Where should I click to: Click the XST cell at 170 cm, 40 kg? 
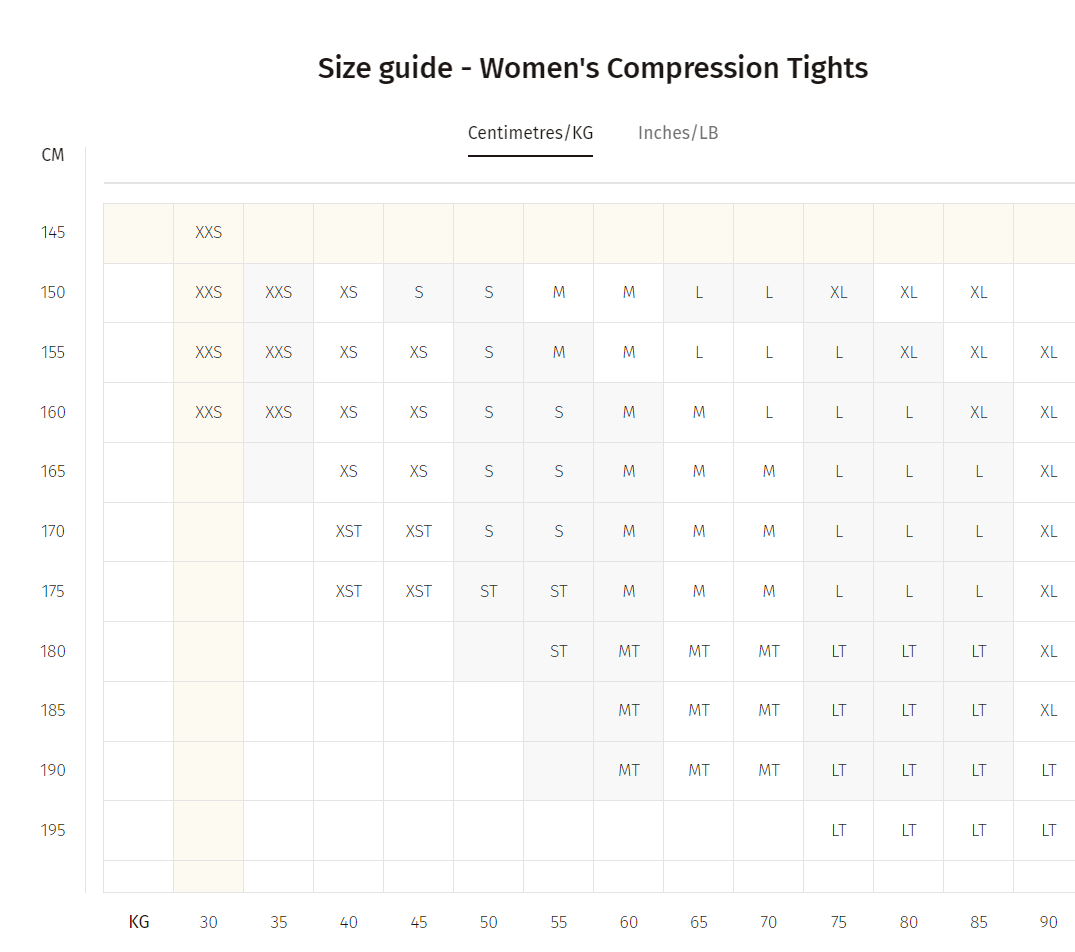coord(348,531)
